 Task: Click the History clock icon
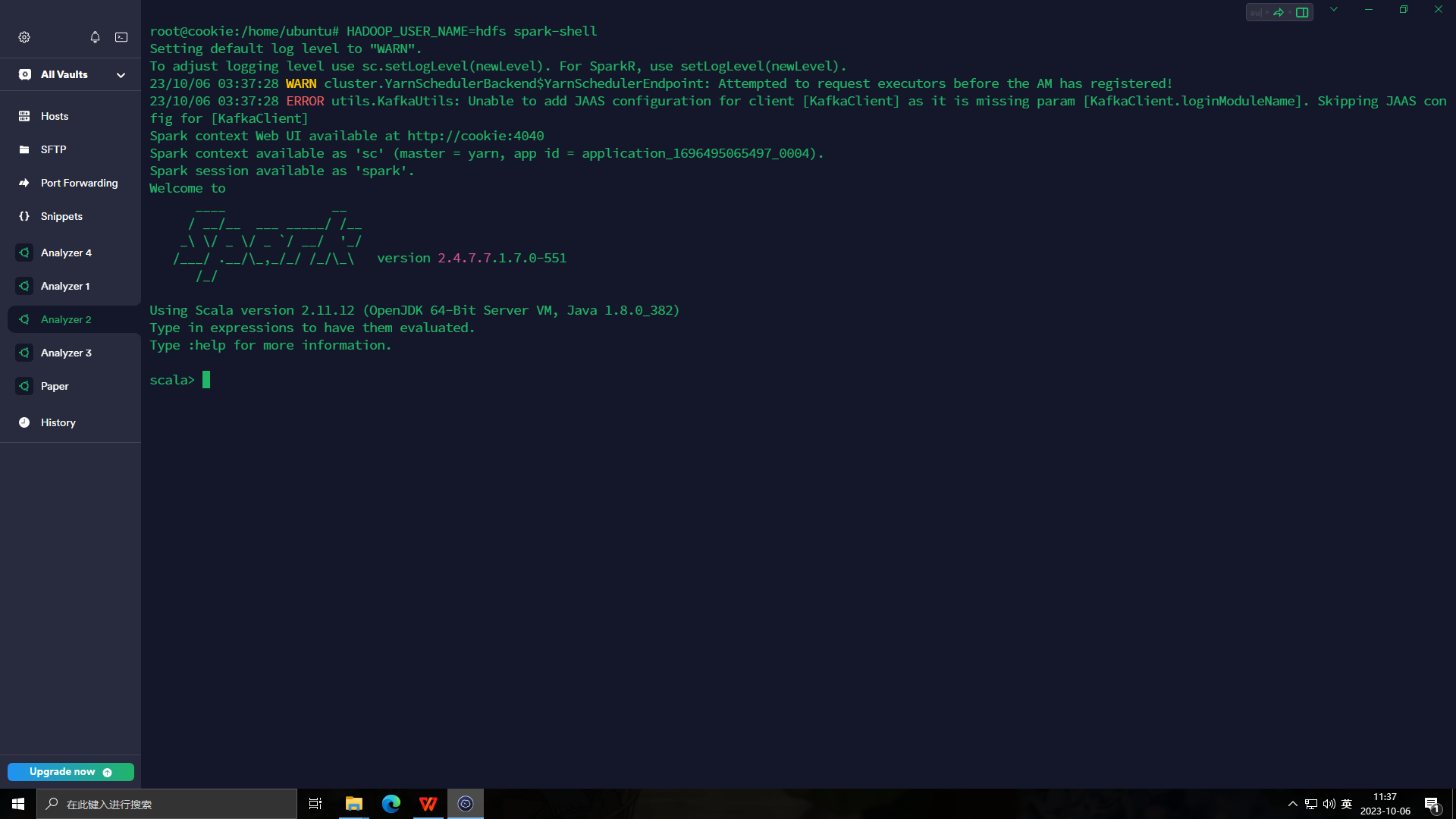[24, 422]
